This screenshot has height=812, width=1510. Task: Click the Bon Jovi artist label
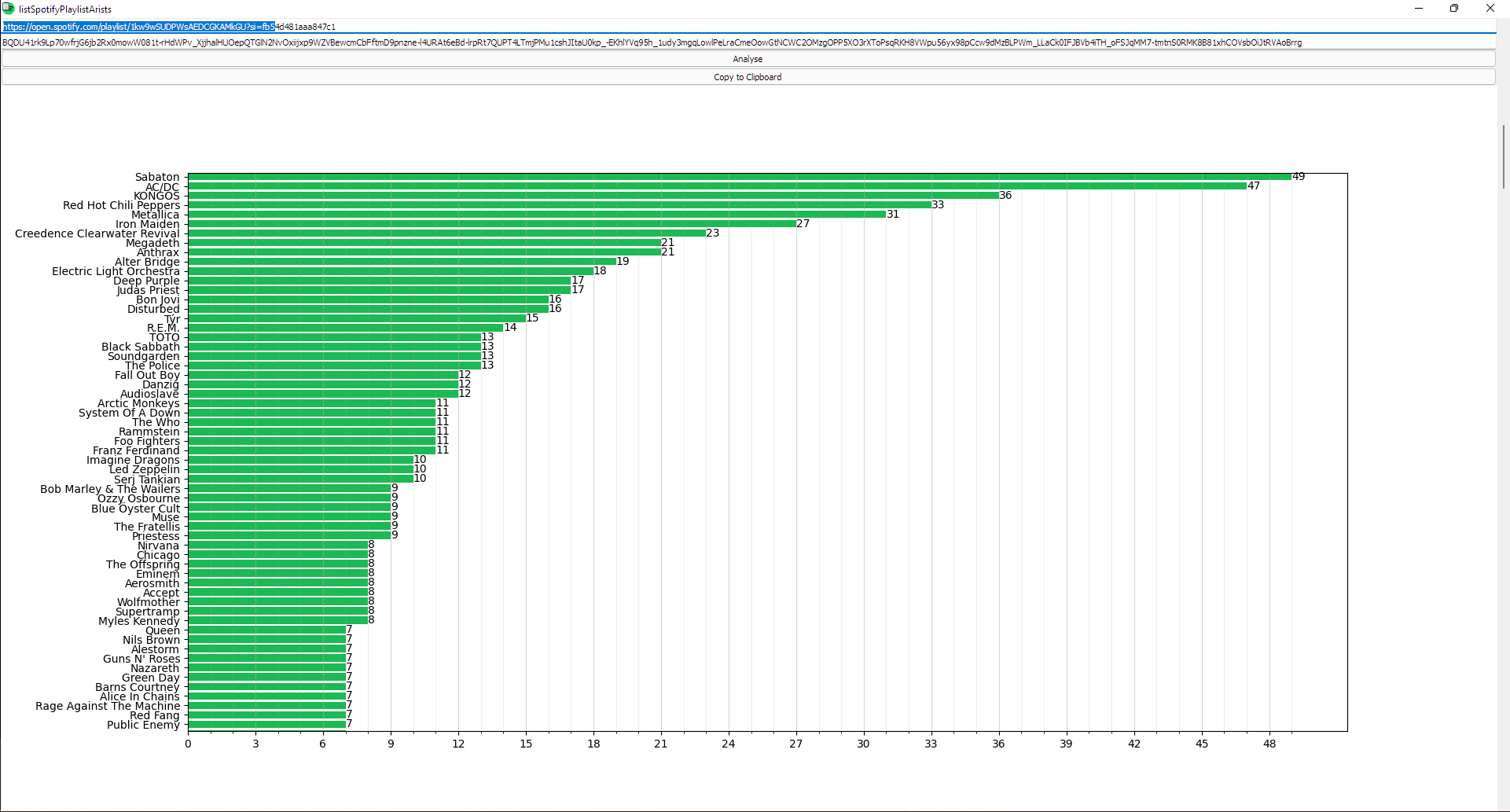click(x=158, y=299)
